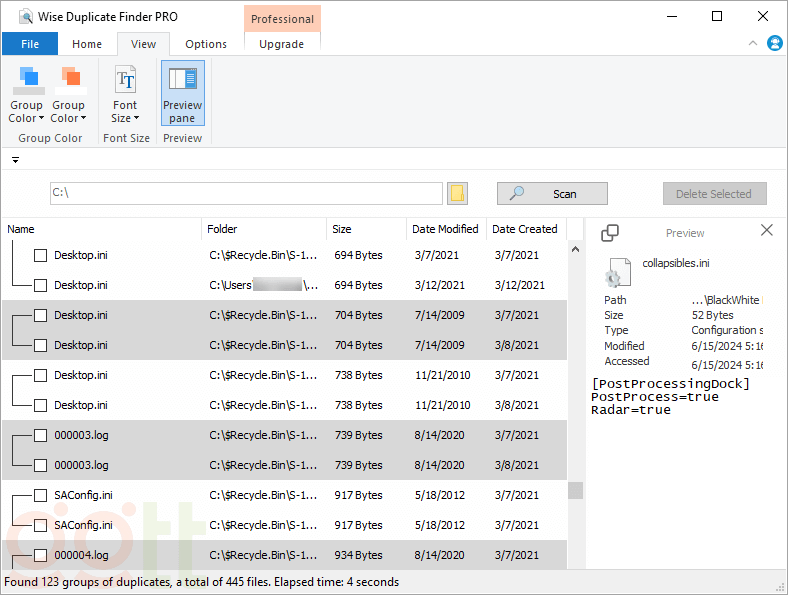Tick the first SAConfig.ini checkbox
Image resolution: width=788 pixels, height=595 pixels.
tap(40, 495)
